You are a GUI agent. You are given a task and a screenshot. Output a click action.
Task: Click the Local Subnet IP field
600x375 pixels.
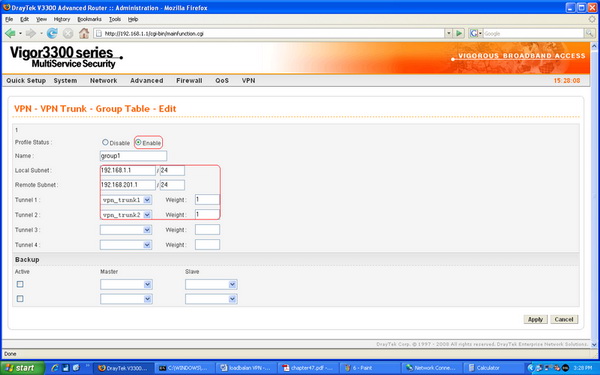(x=128, y=170)
